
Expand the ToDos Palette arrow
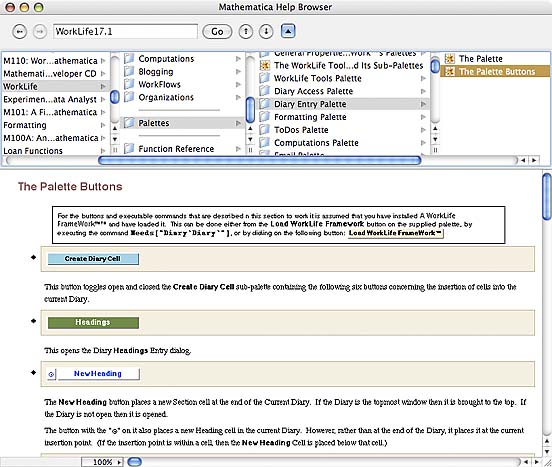point(423,130)
